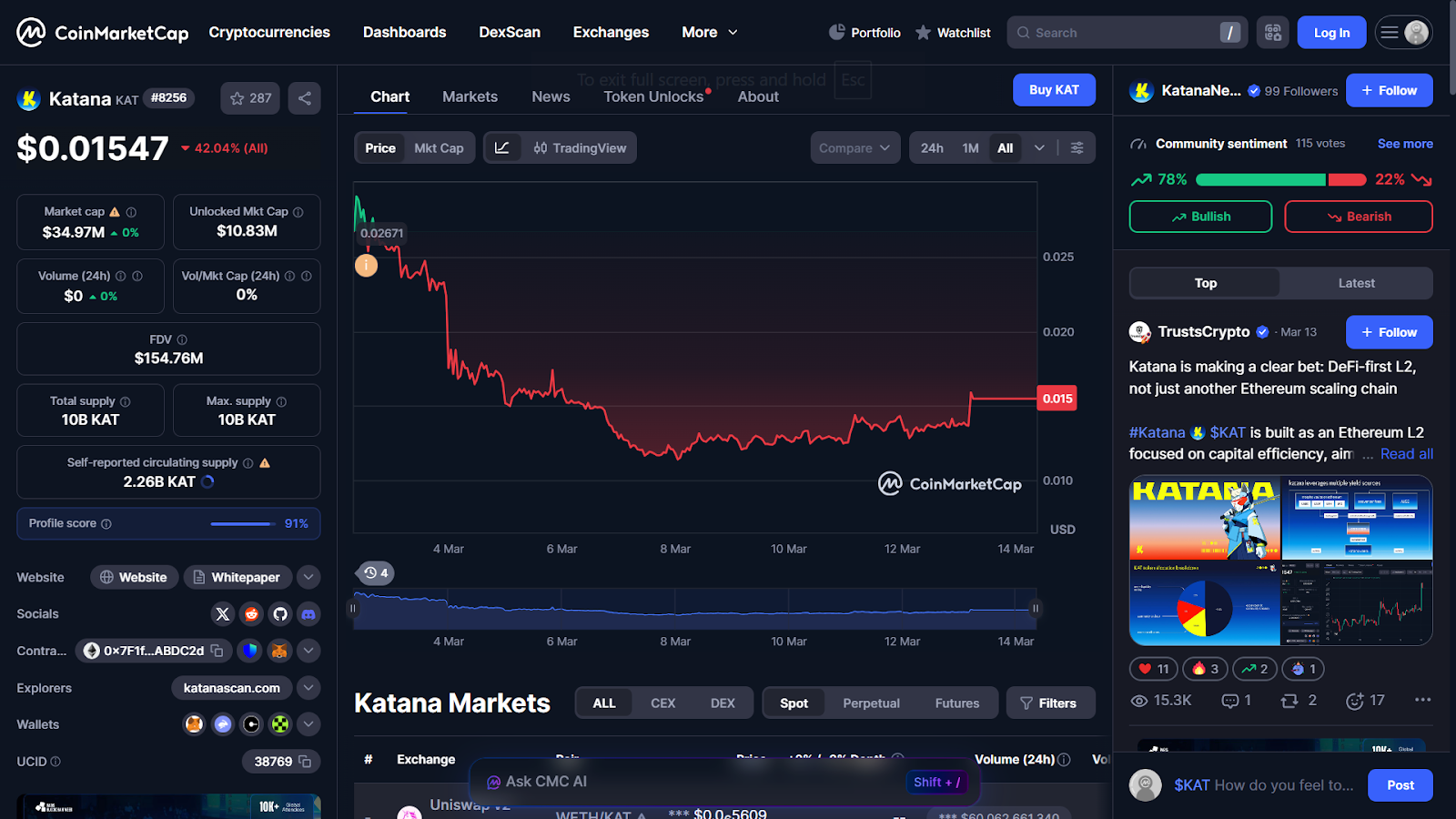Add Katana to watchlist star
This screenshot has height=819, width=1456.
pyautogui.click(x=236, y=97)
